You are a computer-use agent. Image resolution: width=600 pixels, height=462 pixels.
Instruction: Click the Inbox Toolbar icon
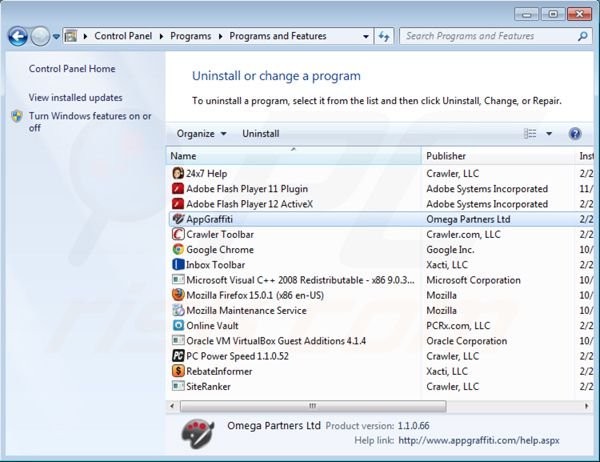178,264
